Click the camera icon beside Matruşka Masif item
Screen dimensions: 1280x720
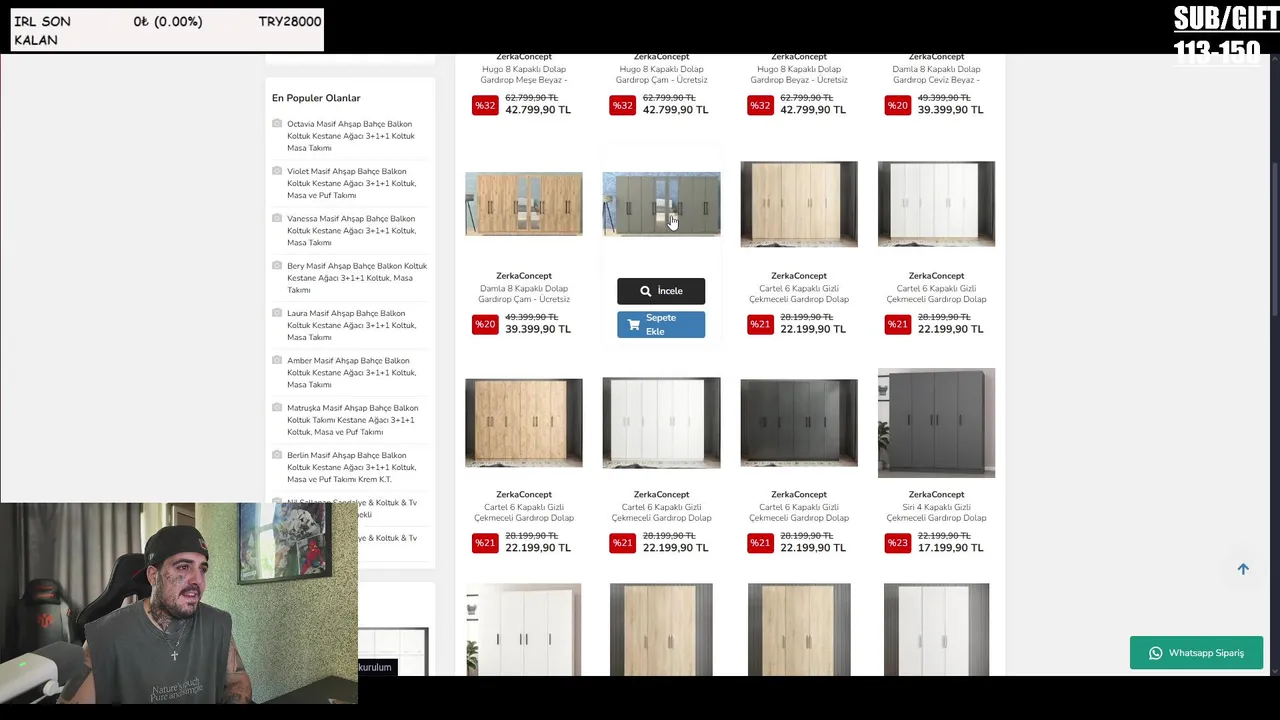coord(277,407)
